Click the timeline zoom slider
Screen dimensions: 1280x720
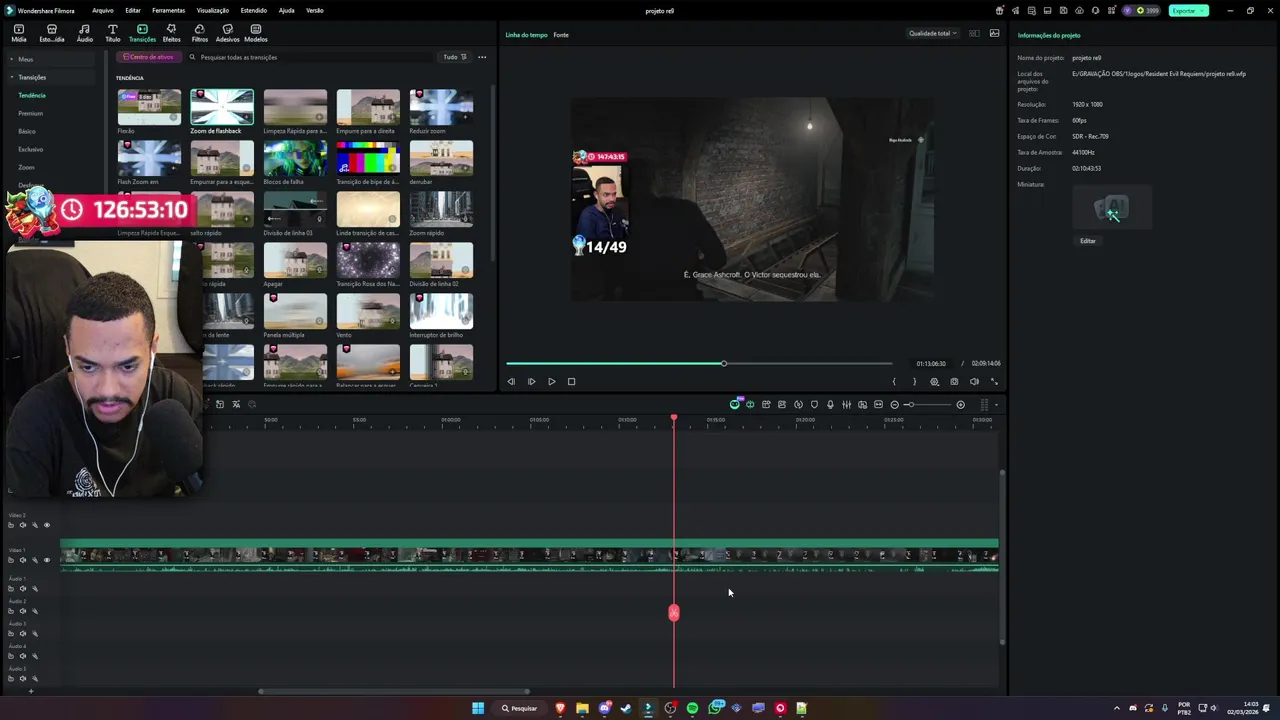[x=927, y=404]
